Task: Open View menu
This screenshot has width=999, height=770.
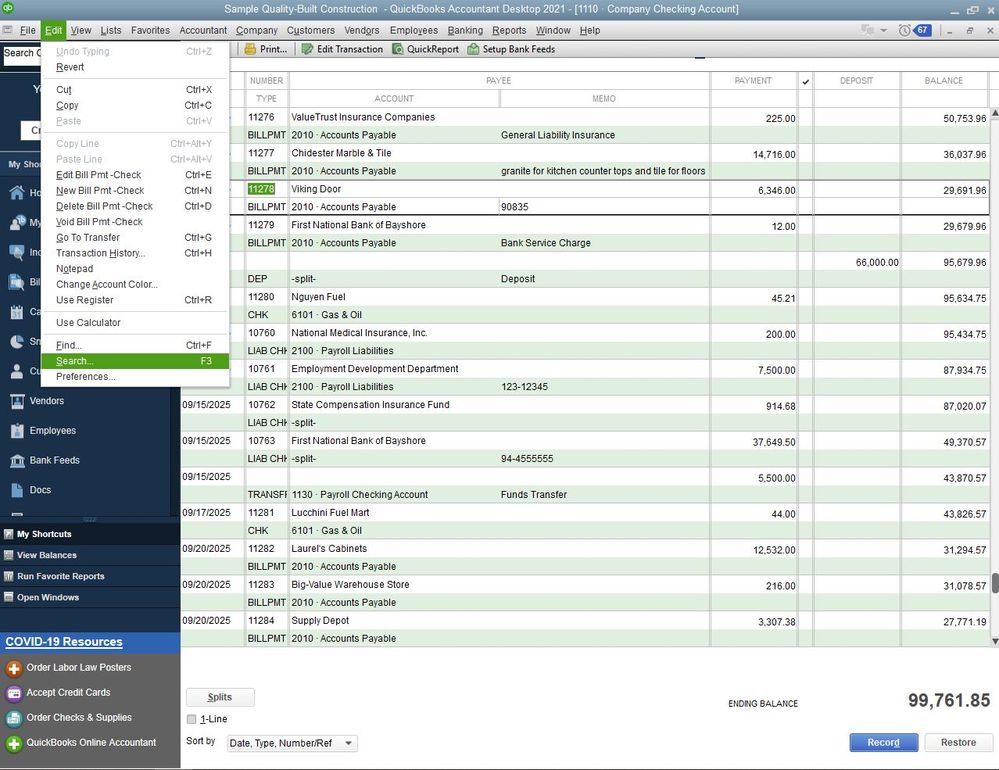Action: (81, 30)
